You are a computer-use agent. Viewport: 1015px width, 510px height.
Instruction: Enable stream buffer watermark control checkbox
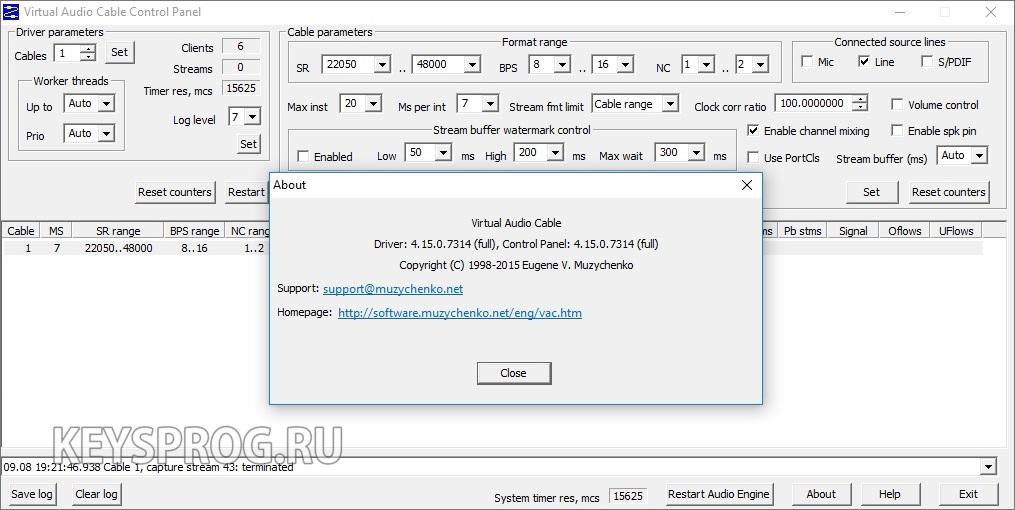click(x=303, y=156)
